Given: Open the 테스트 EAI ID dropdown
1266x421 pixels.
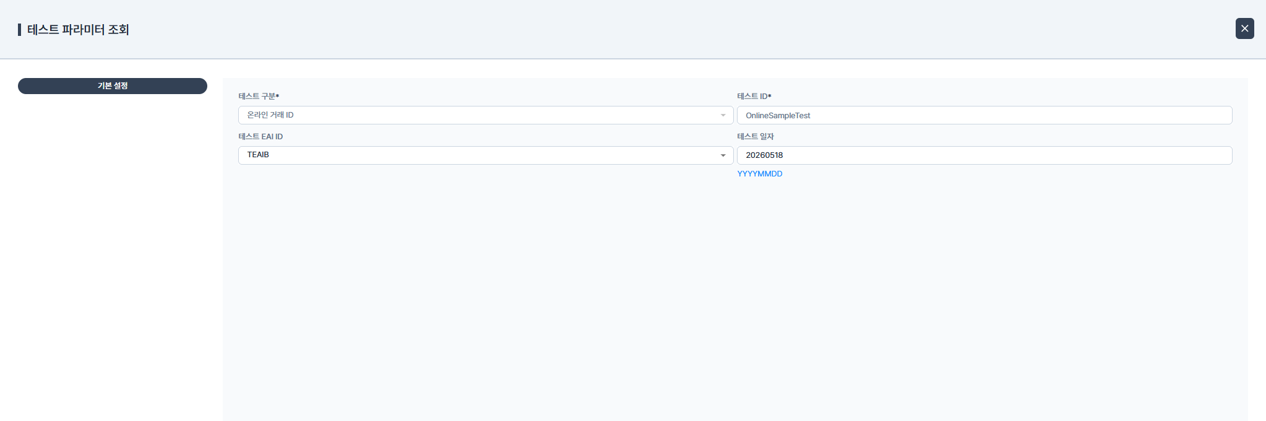Looking at the screenshot, I should pyautogui.click(x=485, y=155).
